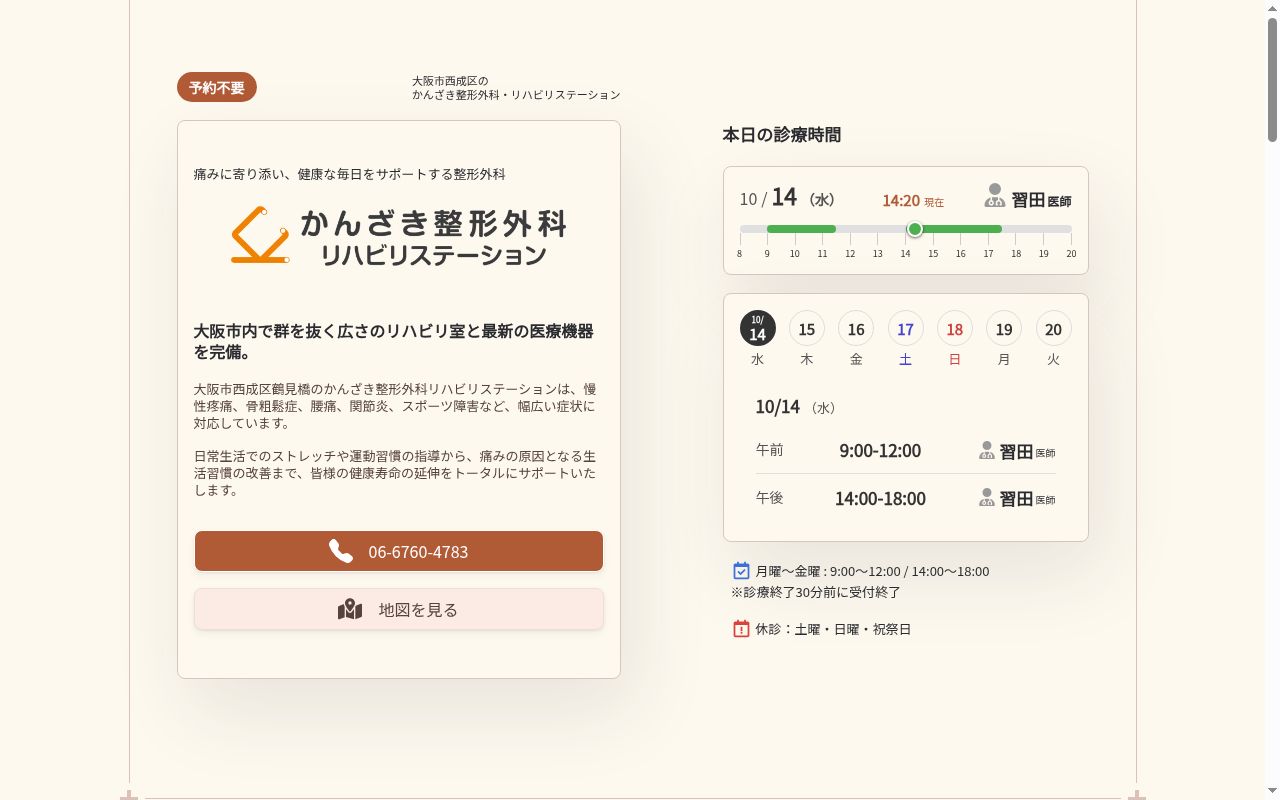The width and height of the screenshot is (1280, 800).
Task: Click the doctor icon in the 午後 row
Action: pos(987,498)
